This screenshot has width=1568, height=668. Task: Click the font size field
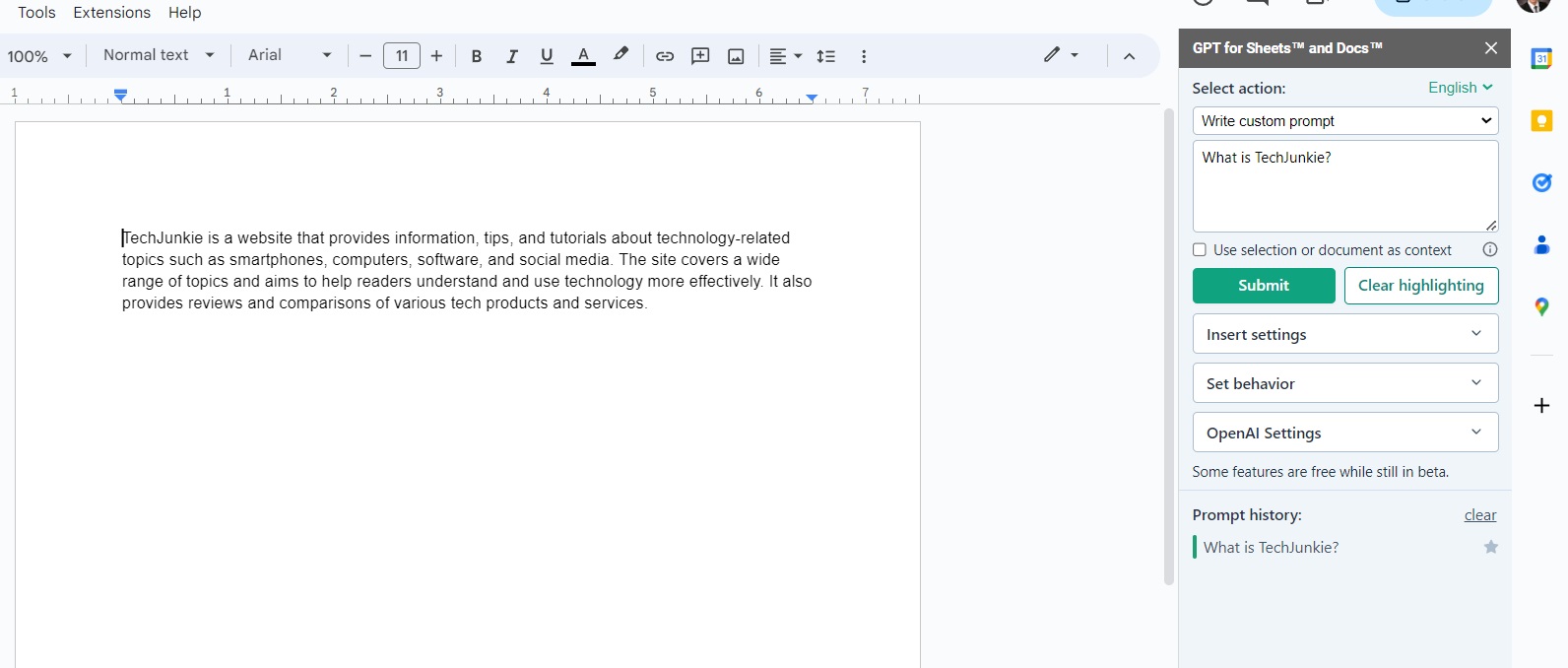(x=402, y=56)
